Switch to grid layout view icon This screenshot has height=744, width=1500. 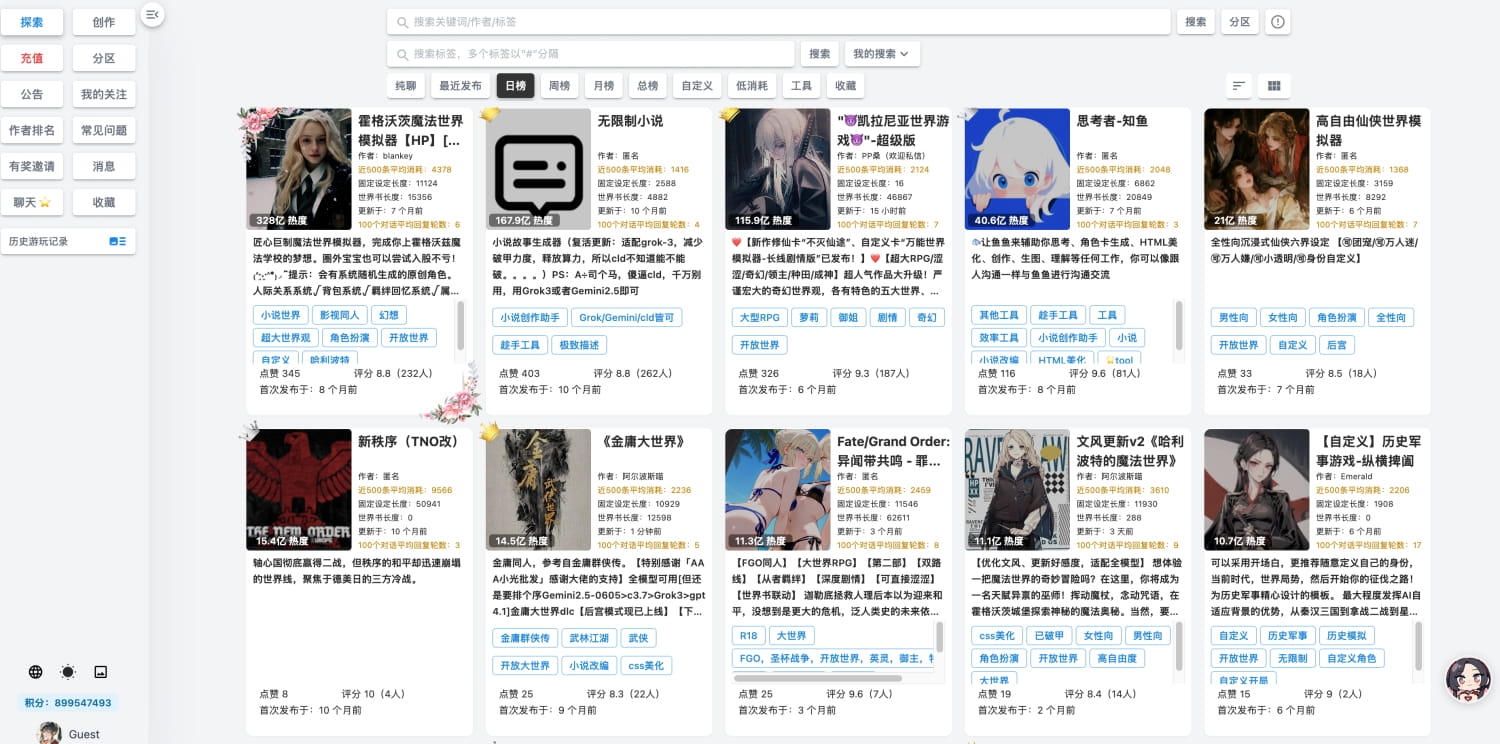click(x=1274, y=86)
